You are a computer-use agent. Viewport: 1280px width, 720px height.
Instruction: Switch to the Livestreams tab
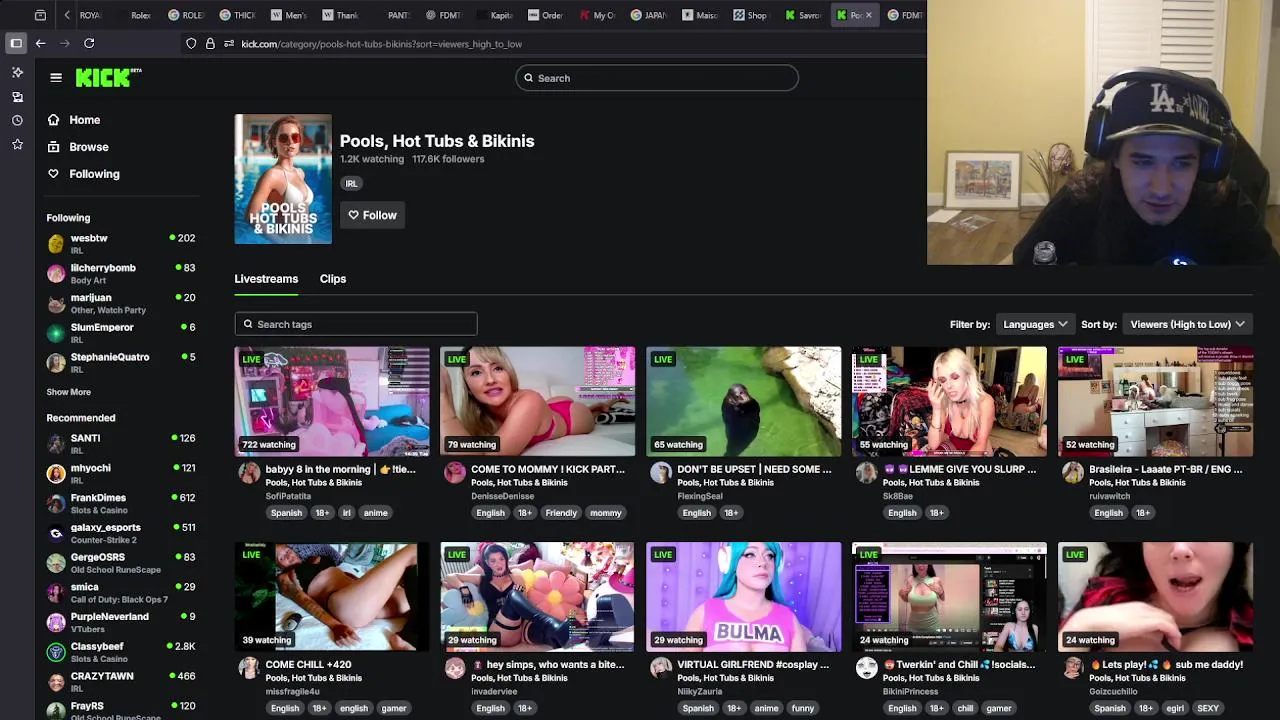click(266, 279)
